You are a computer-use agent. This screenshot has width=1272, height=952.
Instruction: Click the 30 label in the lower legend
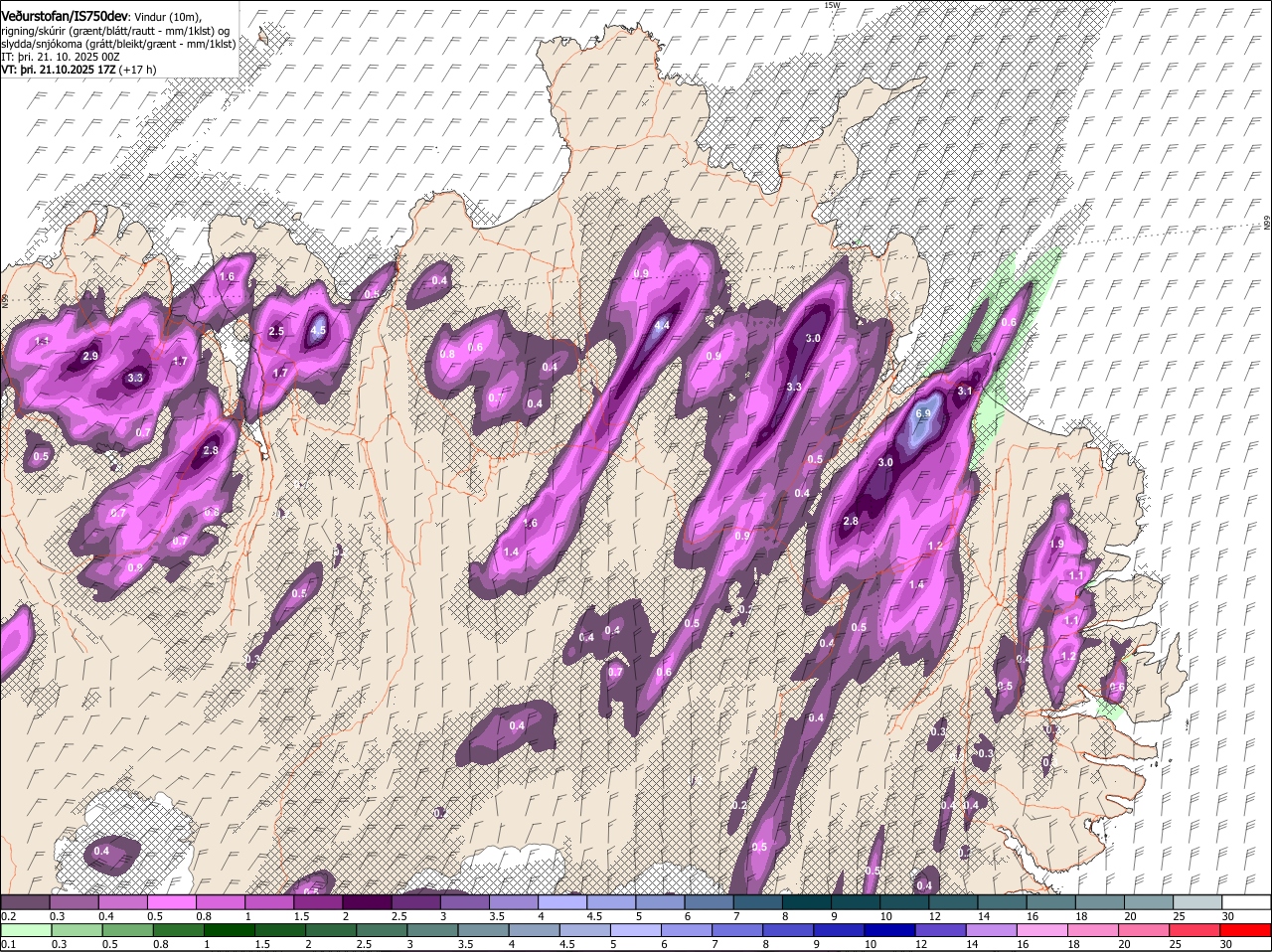(x=1225, y=944)
